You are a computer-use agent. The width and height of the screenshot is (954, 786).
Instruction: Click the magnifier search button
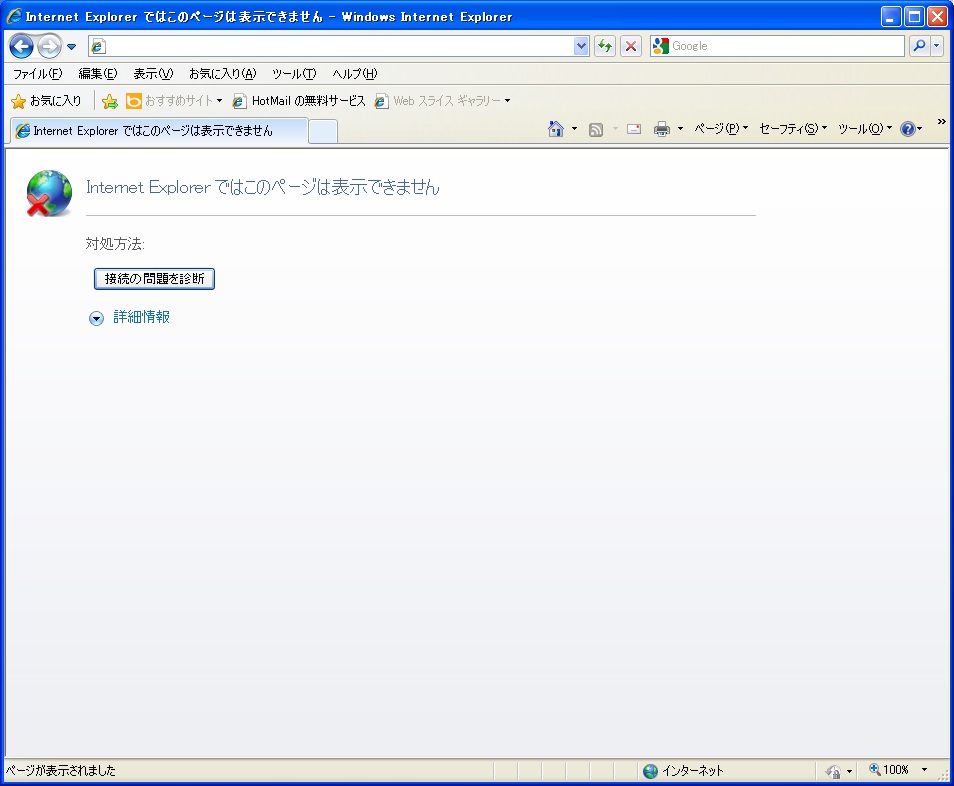click(x=919, y=46)
